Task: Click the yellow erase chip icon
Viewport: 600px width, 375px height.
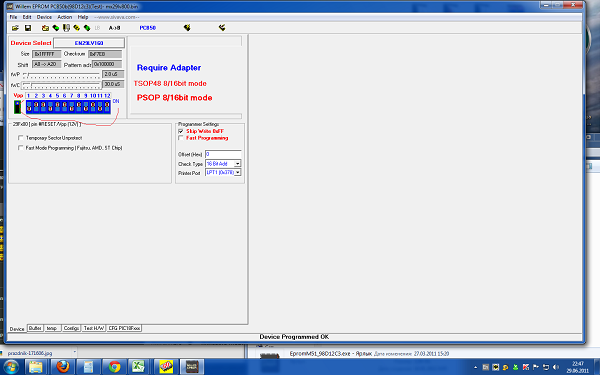Action: pyautogui.click(x=77, y=28)
